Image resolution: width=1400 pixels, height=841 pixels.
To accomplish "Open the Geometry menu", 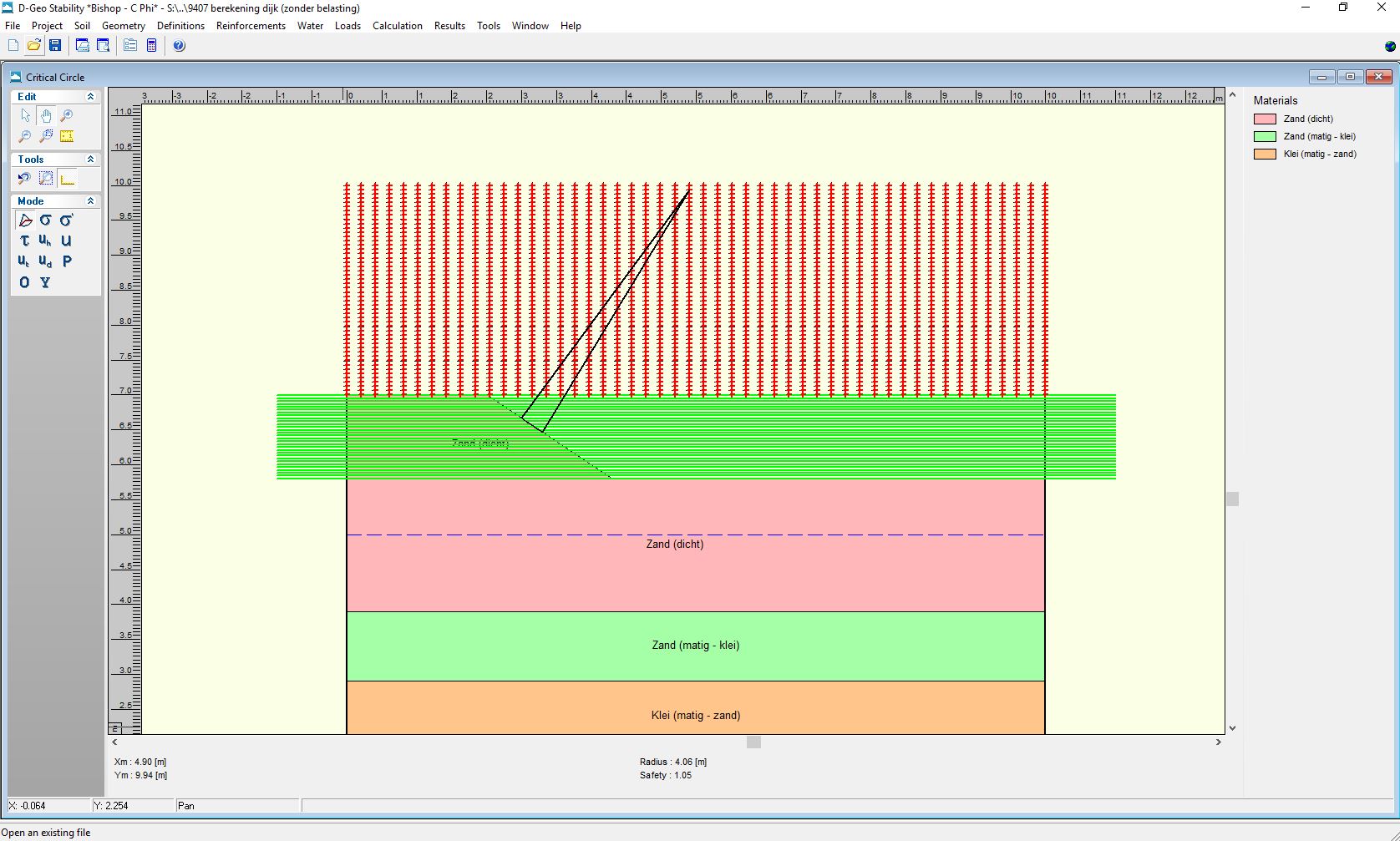I will (123, 26).
